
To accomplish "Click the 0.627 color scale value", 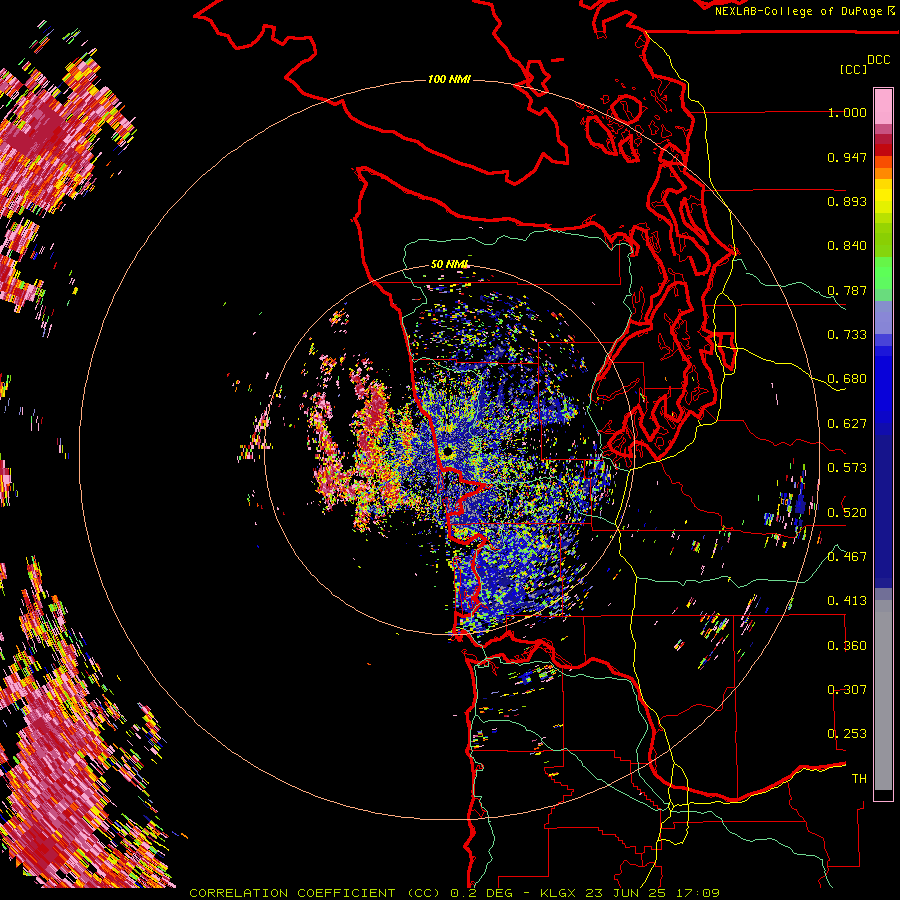I will [847, 424].
